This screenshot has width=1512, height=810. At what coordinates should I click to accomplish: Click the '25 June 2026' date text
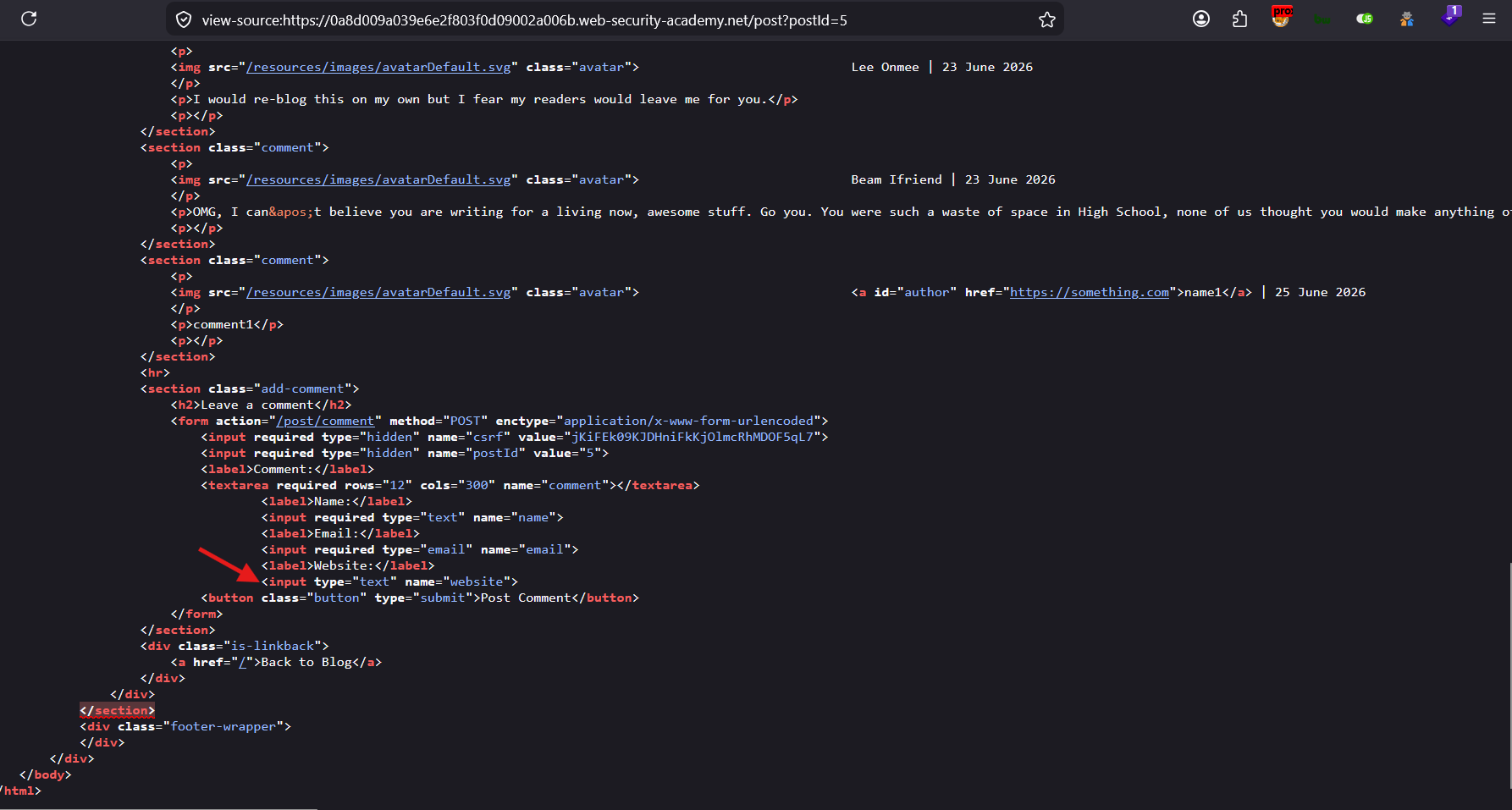(1321, 292)
